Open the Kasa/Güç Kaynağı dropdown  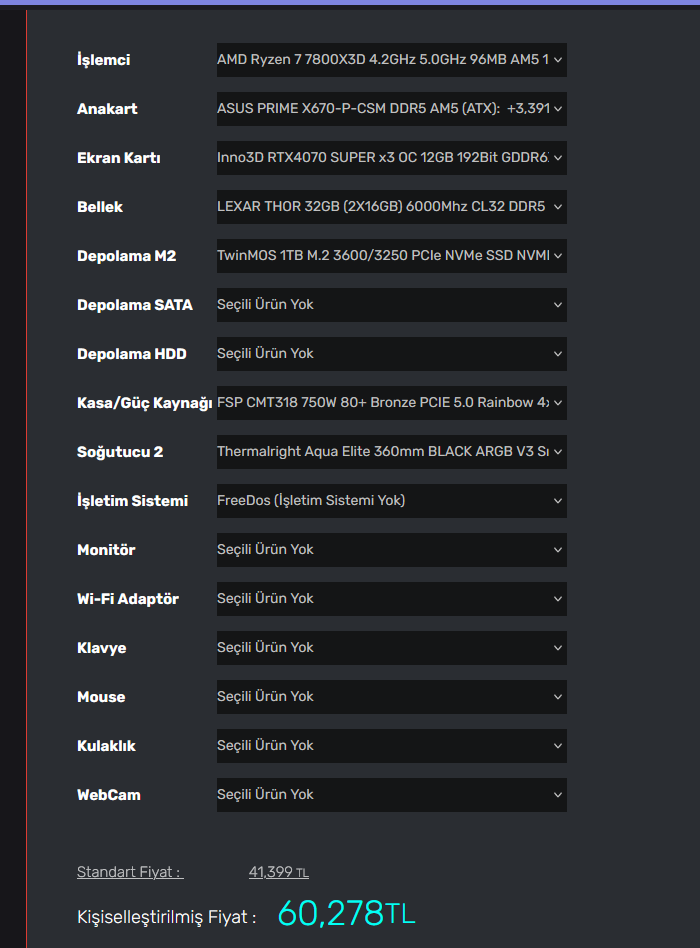(x=391, y=403)
